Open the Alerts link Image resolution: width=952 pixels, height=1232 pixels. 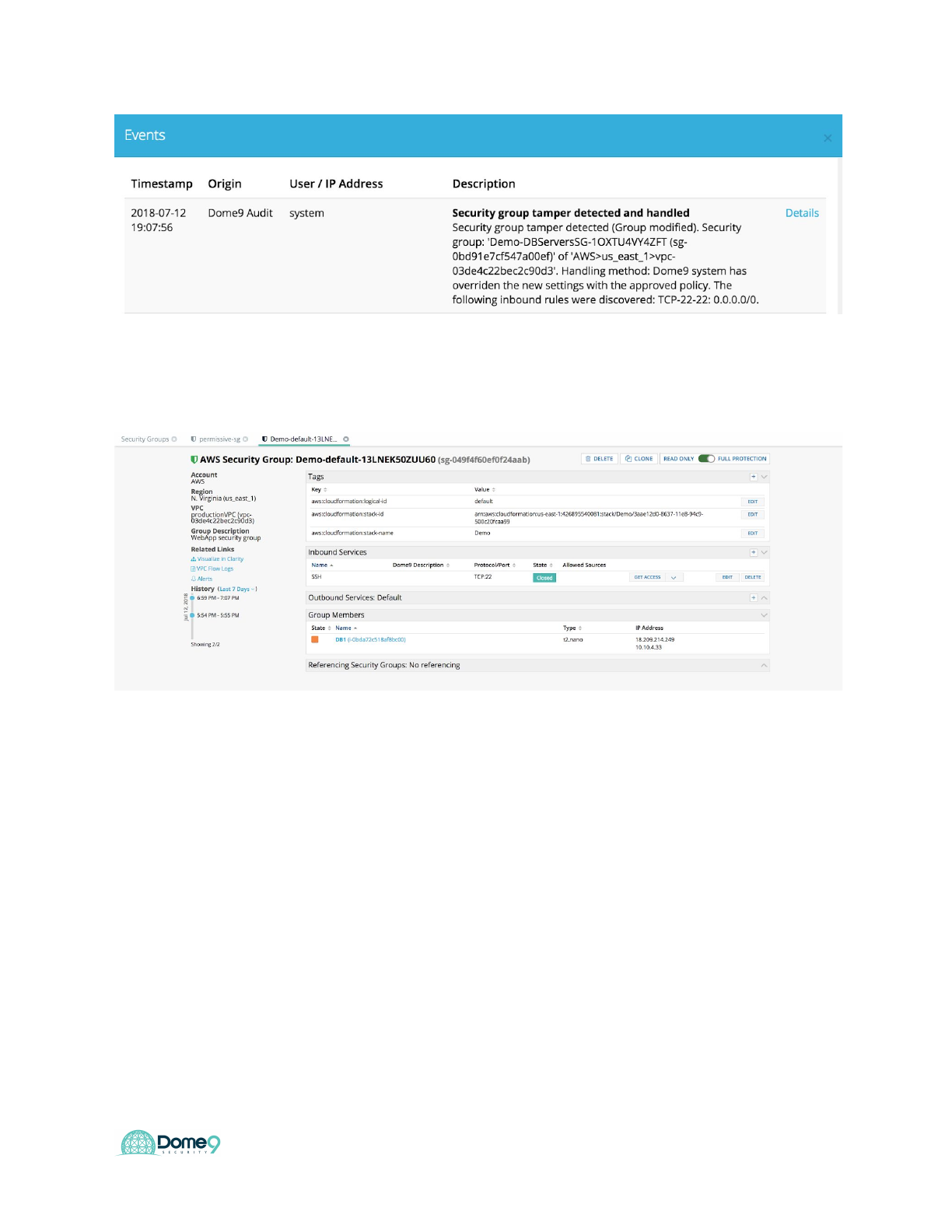(x=201, y=579)
